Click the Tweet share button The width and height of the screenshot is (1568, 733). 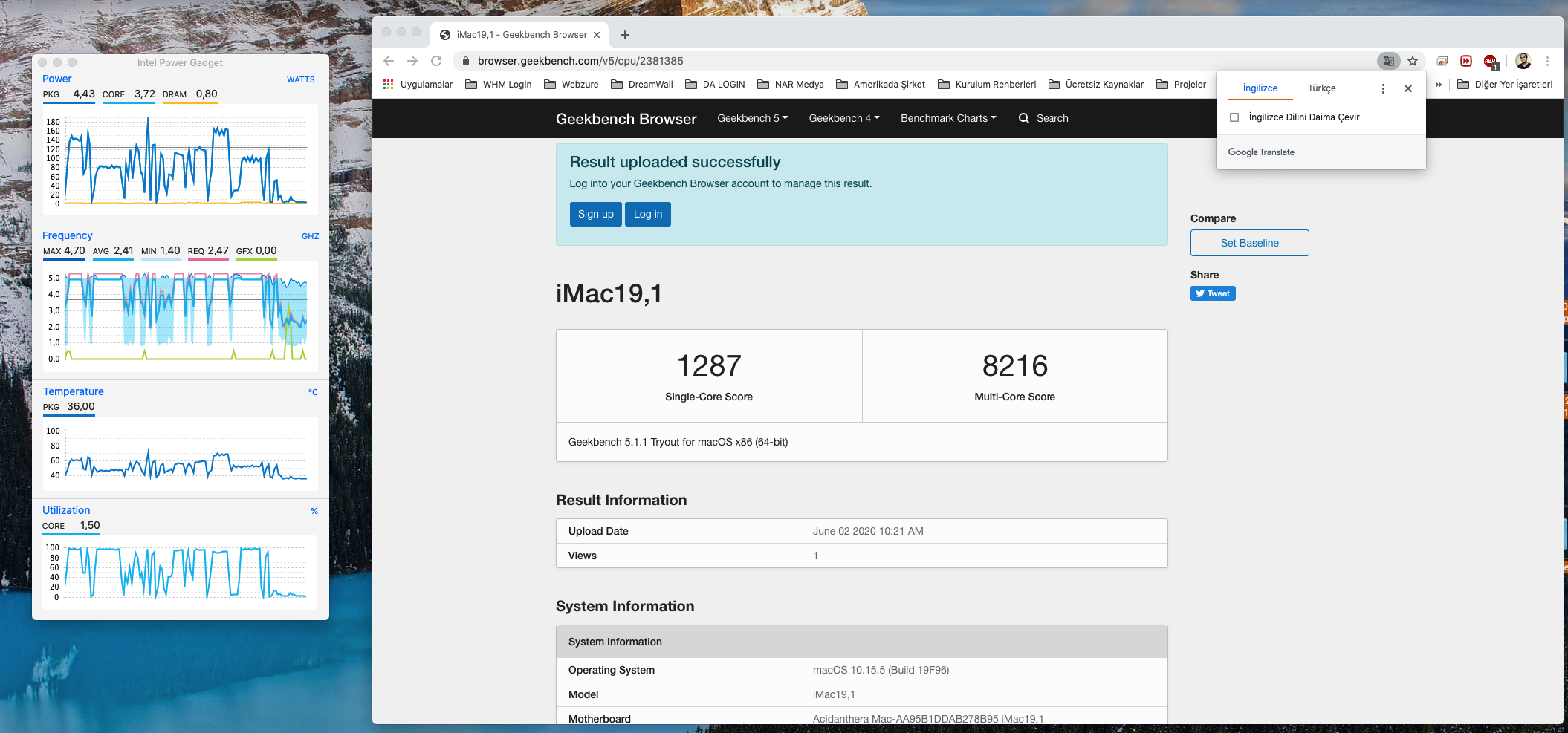point(1213,293)
